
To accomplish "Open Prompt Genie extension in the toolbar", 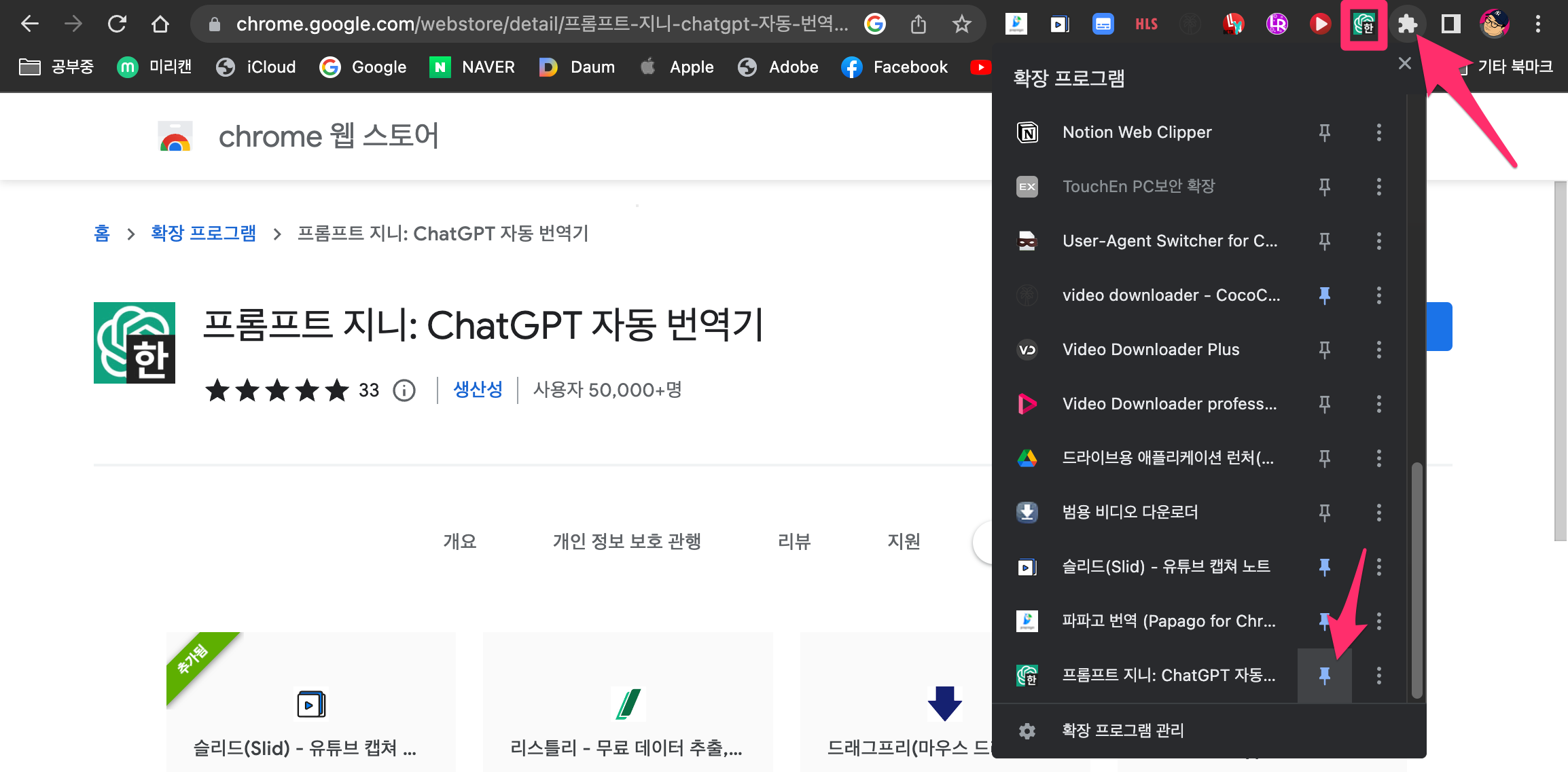I will pyautogui.click(x=1364, y=24).
